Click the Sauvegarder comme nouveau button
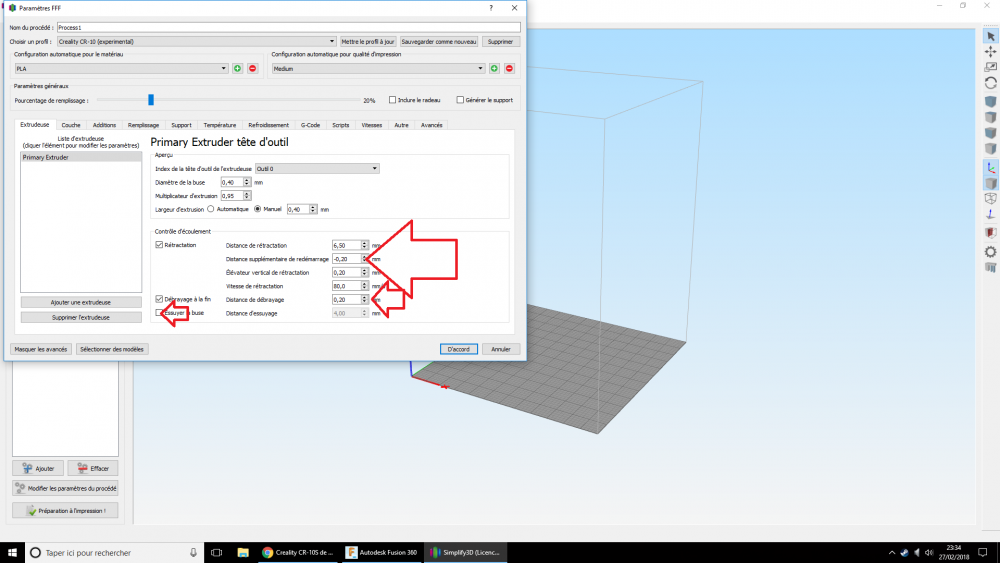Viewport: 1000px width, 563px height. coord(439,41)
